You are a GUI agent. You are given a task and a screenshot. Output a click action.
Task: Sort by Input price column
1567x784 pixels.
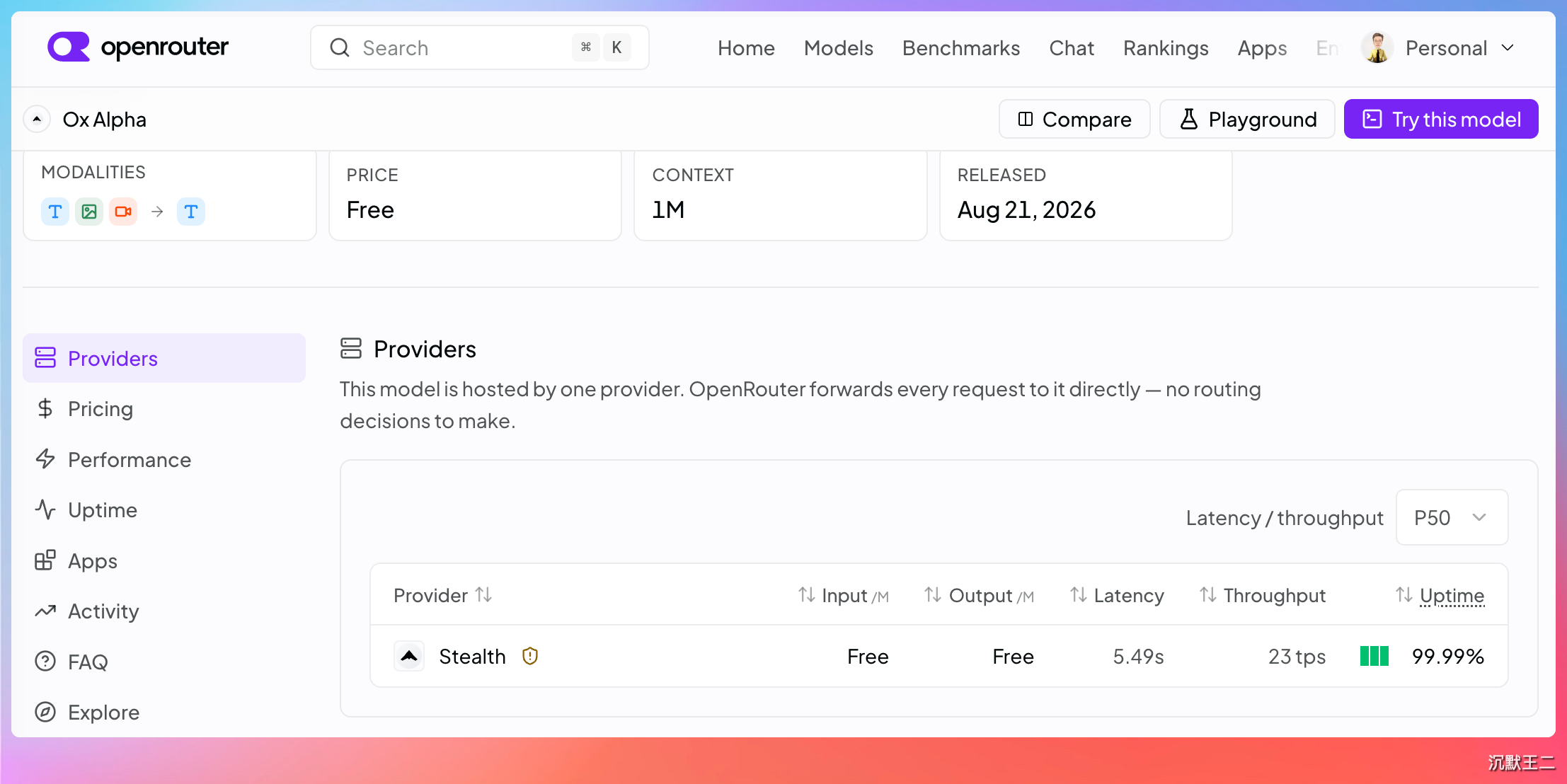(x=807, y=594)
